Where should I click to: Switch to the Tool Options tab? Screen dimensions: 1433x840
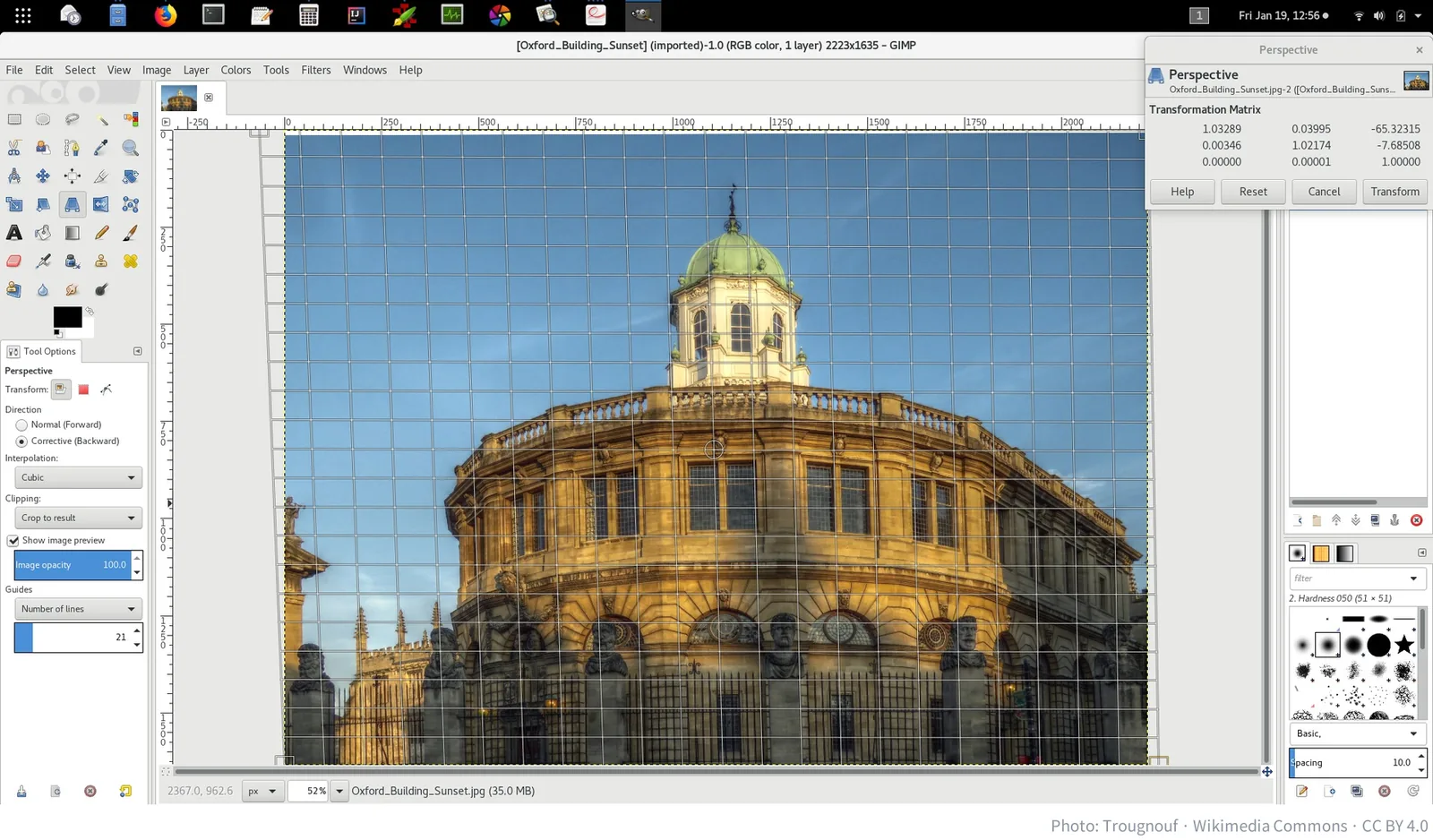point(41,352)
